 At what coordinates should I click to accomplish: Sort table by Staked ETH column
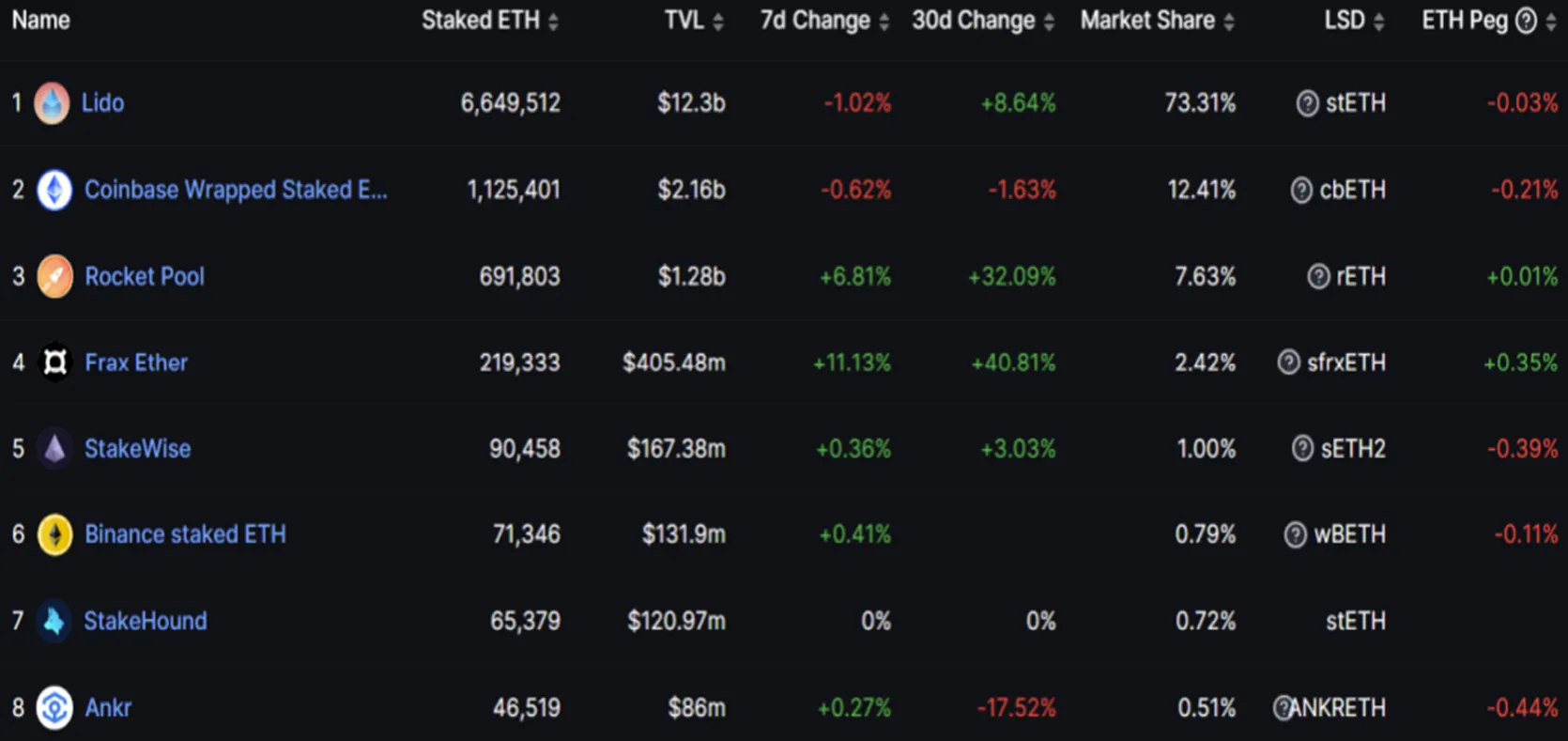pyautogui.click(x=553, y=22)
